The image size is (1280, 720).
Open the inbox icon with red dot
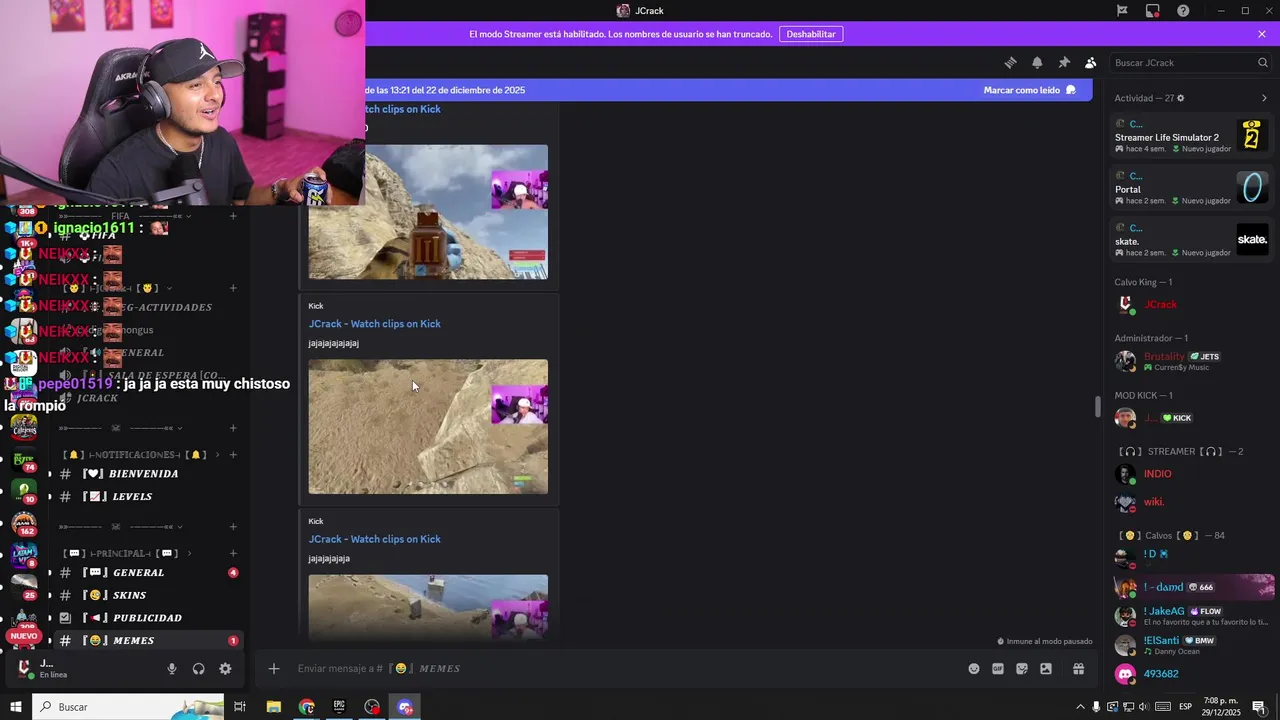[1153, 10]
